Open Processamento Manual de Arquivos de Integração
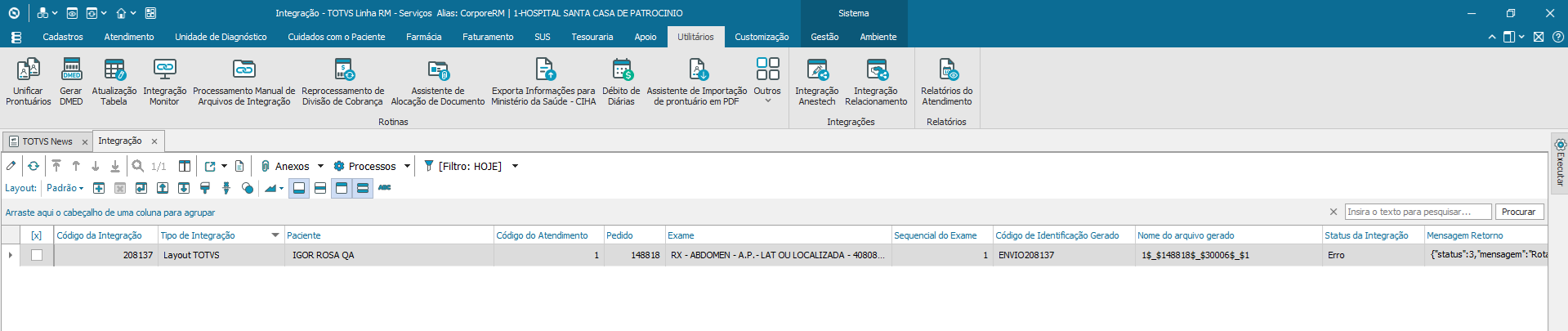Image resolution: width=1568 pixels, height=331 pixels. (x=243, y=83)
